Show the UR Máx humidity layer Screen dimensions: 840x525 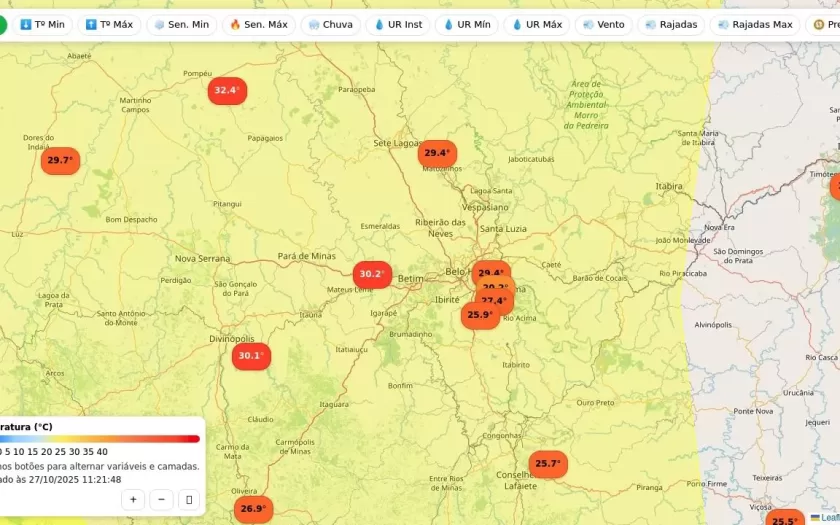tap(536, 24)
